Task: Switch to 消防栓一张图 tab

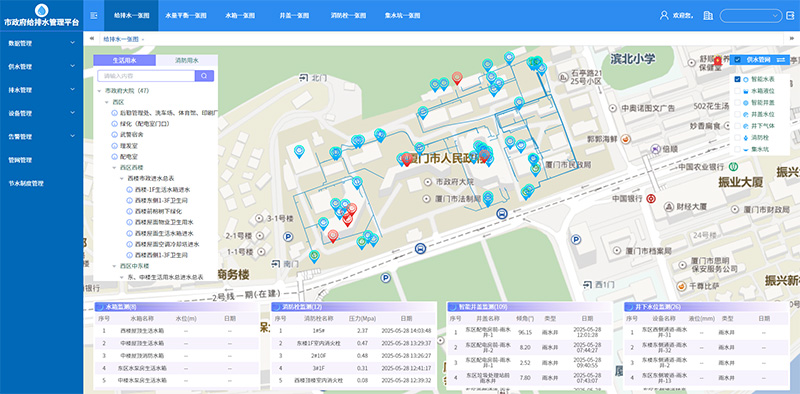Action: [x=348, y=15]
